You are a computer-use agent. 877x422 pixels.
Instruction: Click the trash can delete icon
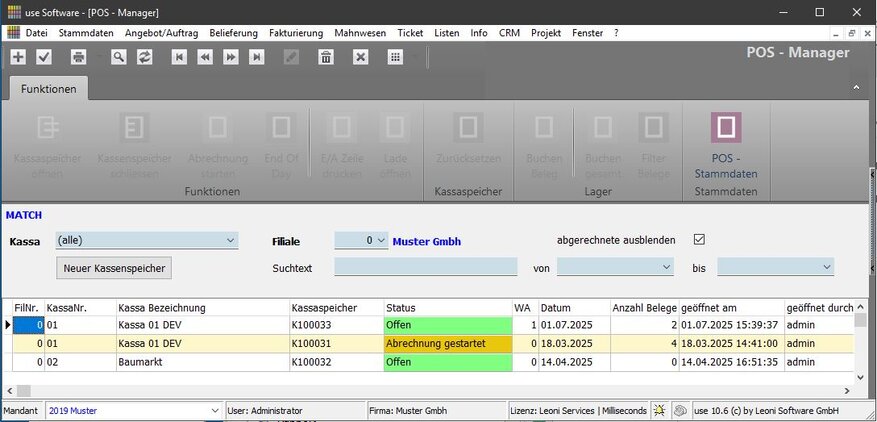(x=326, y=57)
